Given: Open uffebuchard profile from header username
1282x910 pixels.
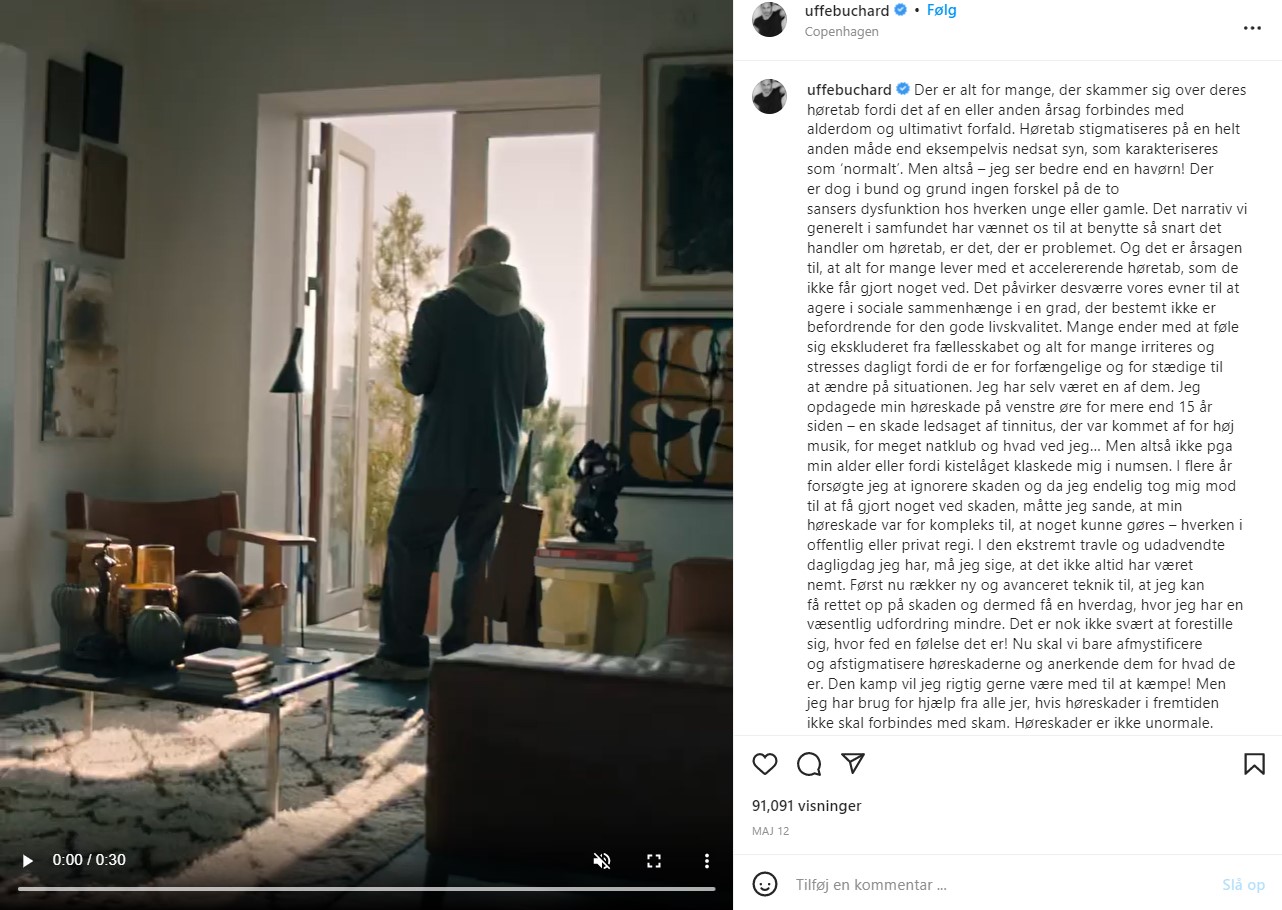Looking at the screenshot, I should coord(847,10).
